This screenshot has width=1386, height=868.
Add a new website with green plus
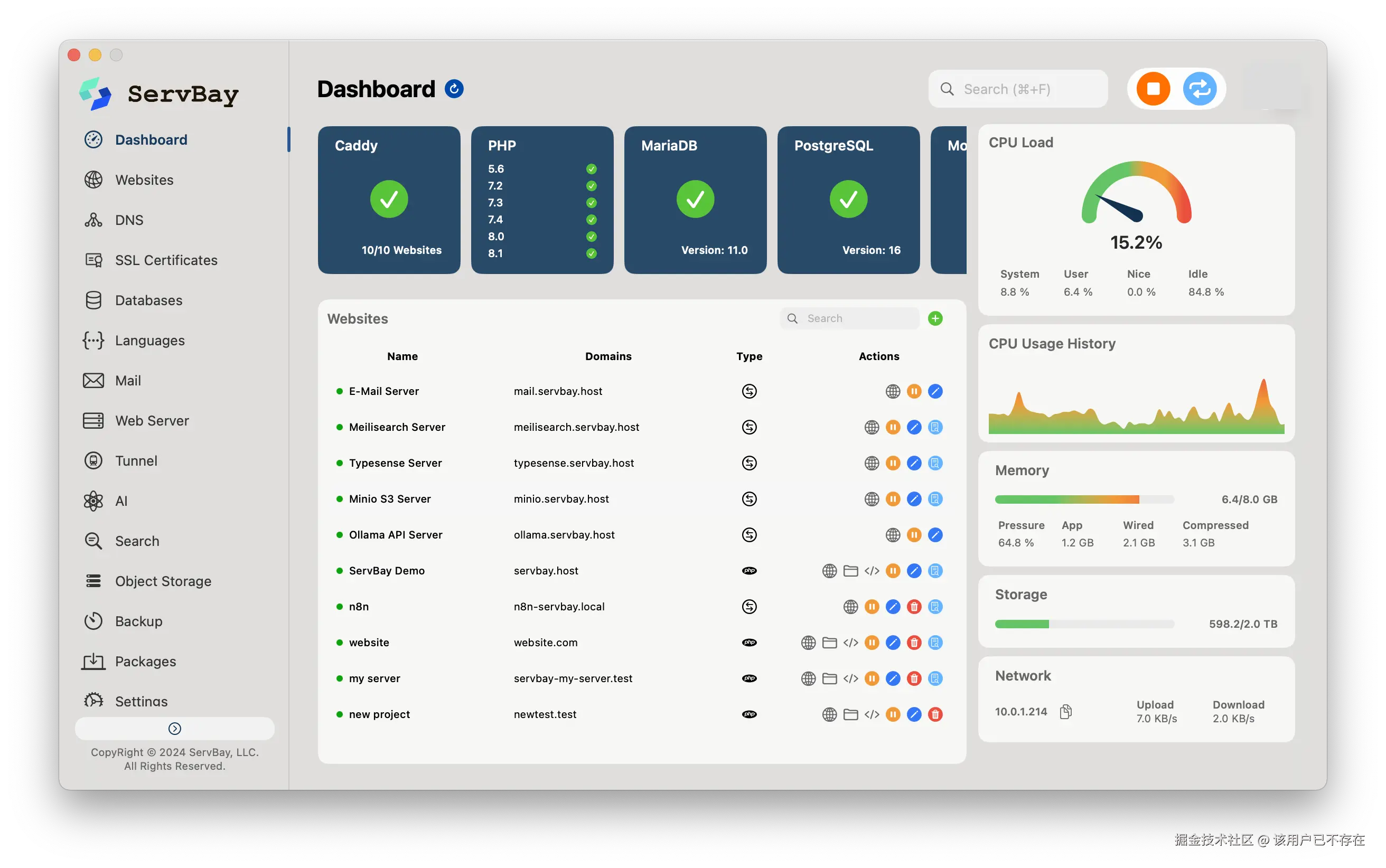pos(935,318)
